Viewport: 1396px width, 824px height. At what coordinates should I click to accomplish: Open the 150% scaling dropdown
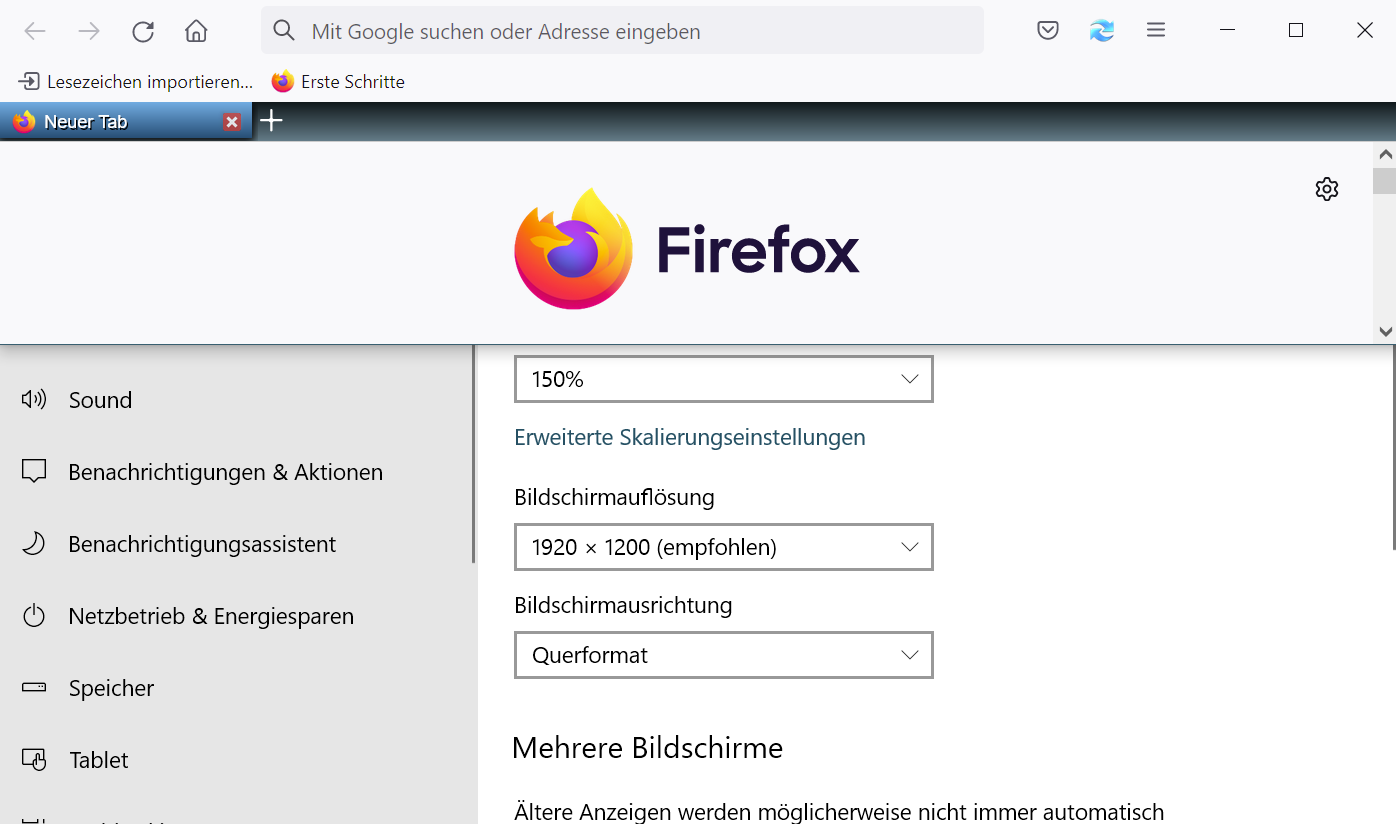click(723, 379)
